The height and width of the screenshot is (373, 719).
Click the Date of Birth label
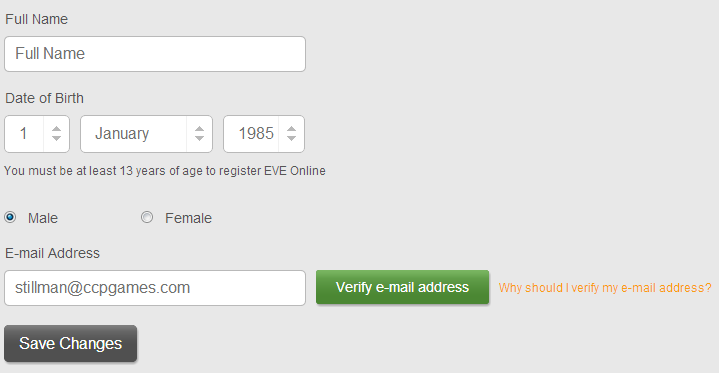coord(44,98)
